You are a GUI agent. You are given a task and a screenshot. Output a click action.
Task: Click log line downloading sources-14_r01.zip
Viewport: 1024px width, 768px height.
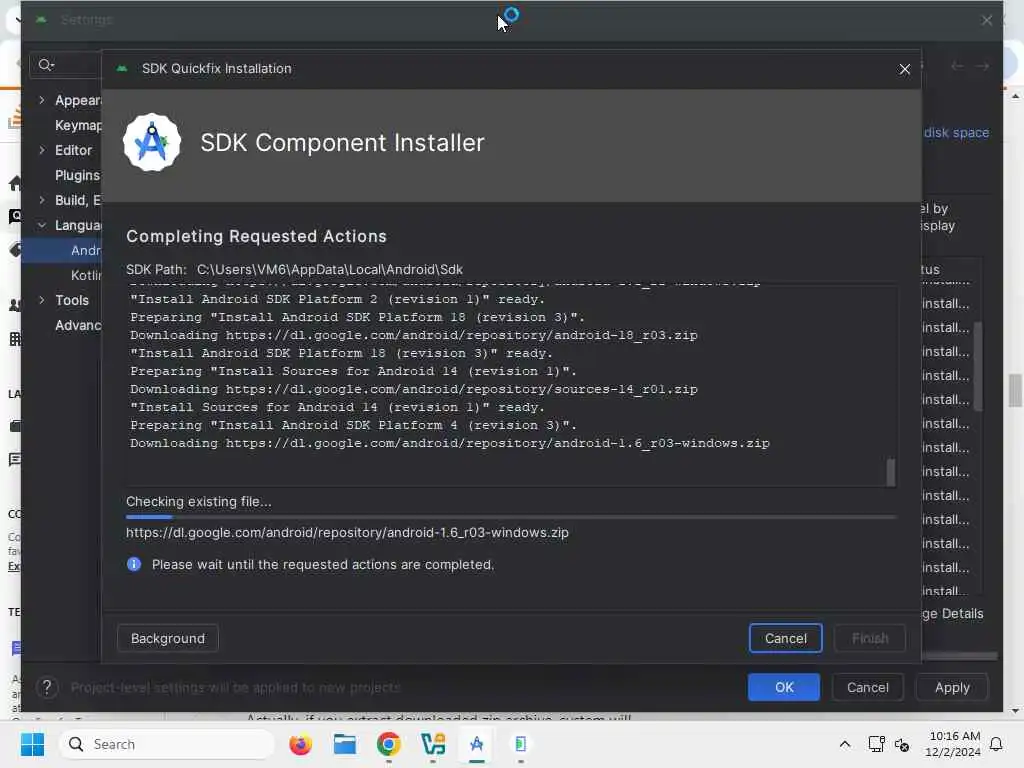[x=413, y=389]
